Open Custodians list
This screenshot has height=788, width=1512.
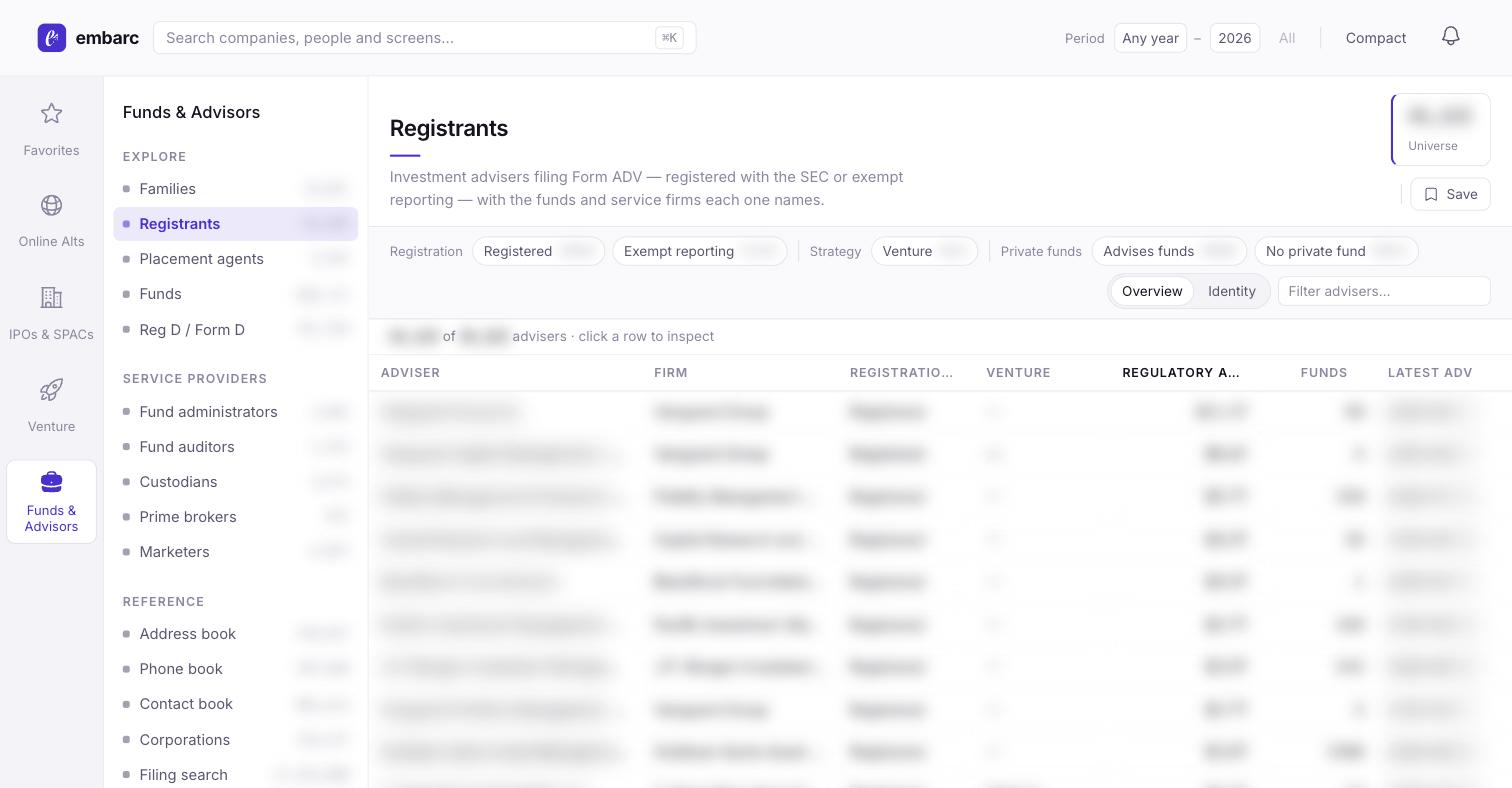pos(236,482)
